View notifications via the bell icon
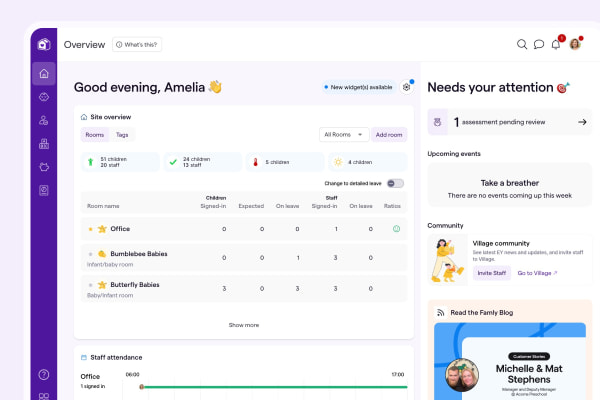Viewport: 600px width, 400px height. 556,44
